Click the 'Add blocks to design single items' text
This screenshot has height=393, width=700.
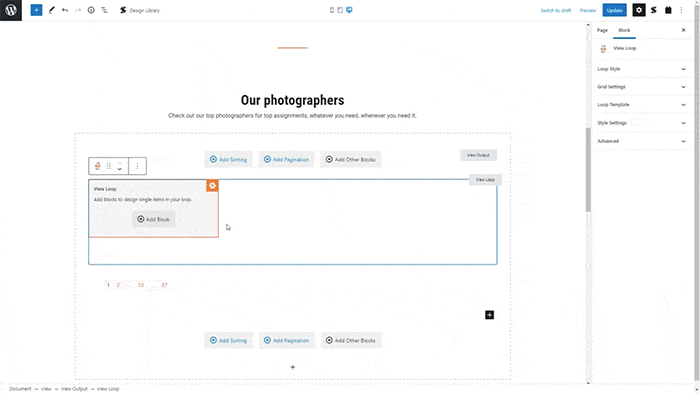tap(143, 200)
